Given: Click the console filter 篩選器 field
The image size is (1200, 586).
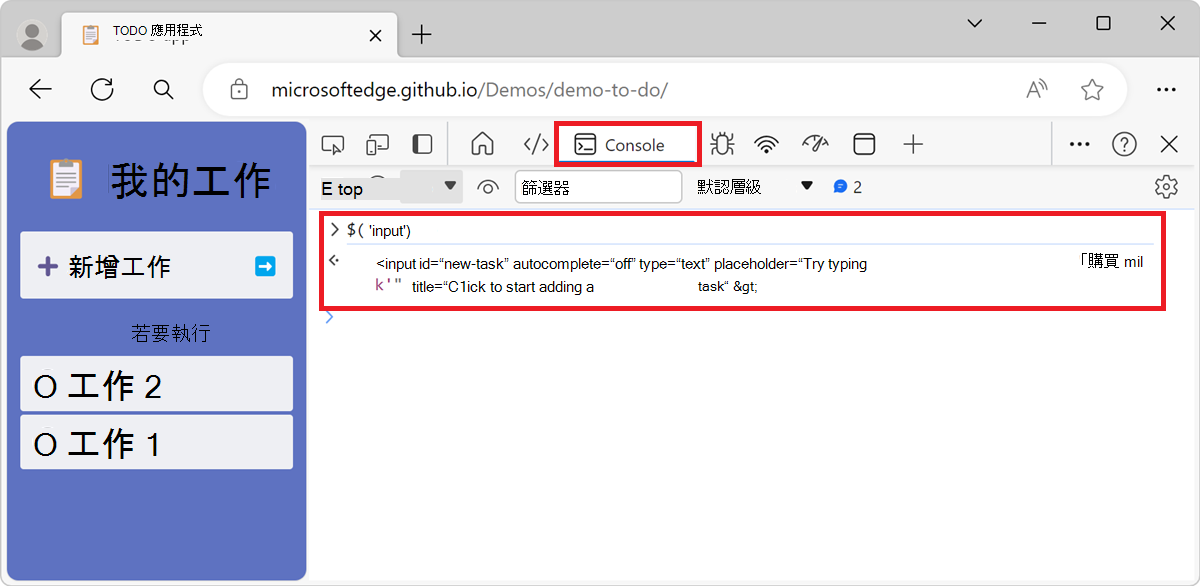Looking at the screenshot, I should tap(598, 186).
